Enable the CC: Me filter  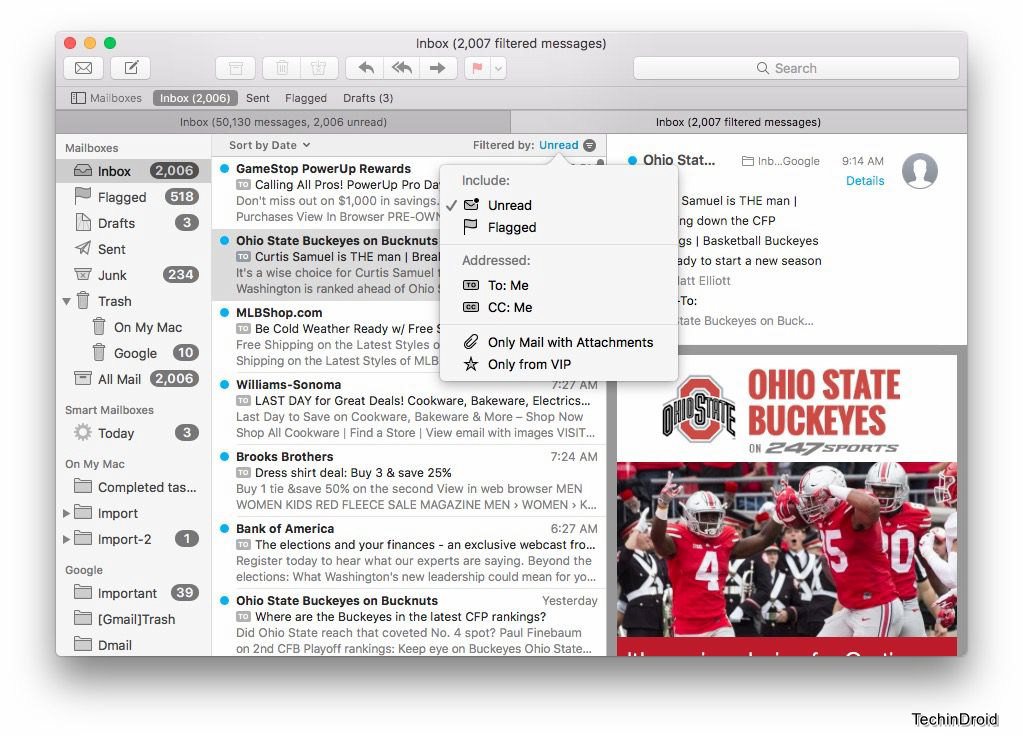[x=558, y=307]
